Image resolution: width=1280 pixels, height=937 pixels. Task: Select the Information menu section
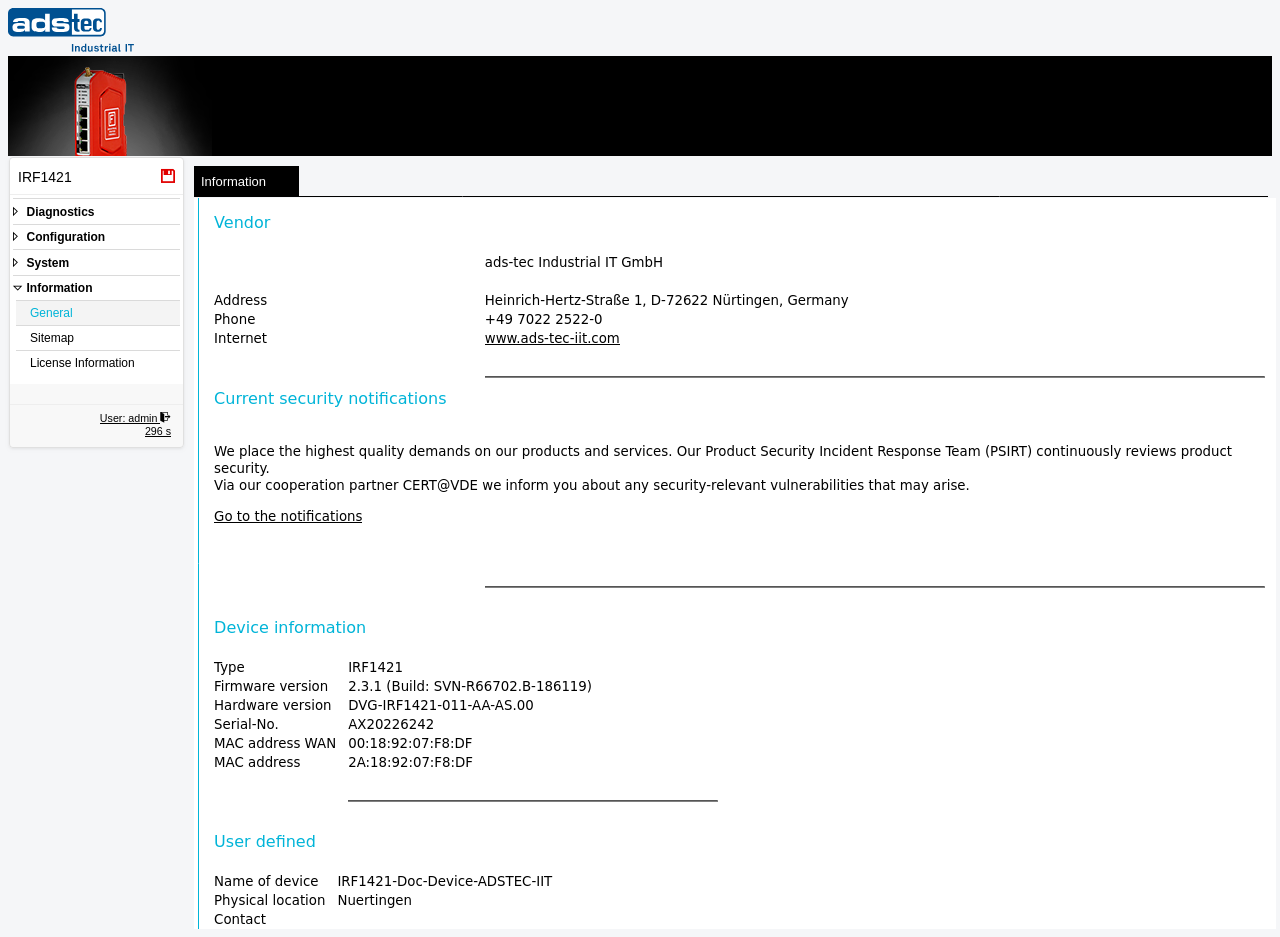(x=59, y=288)
